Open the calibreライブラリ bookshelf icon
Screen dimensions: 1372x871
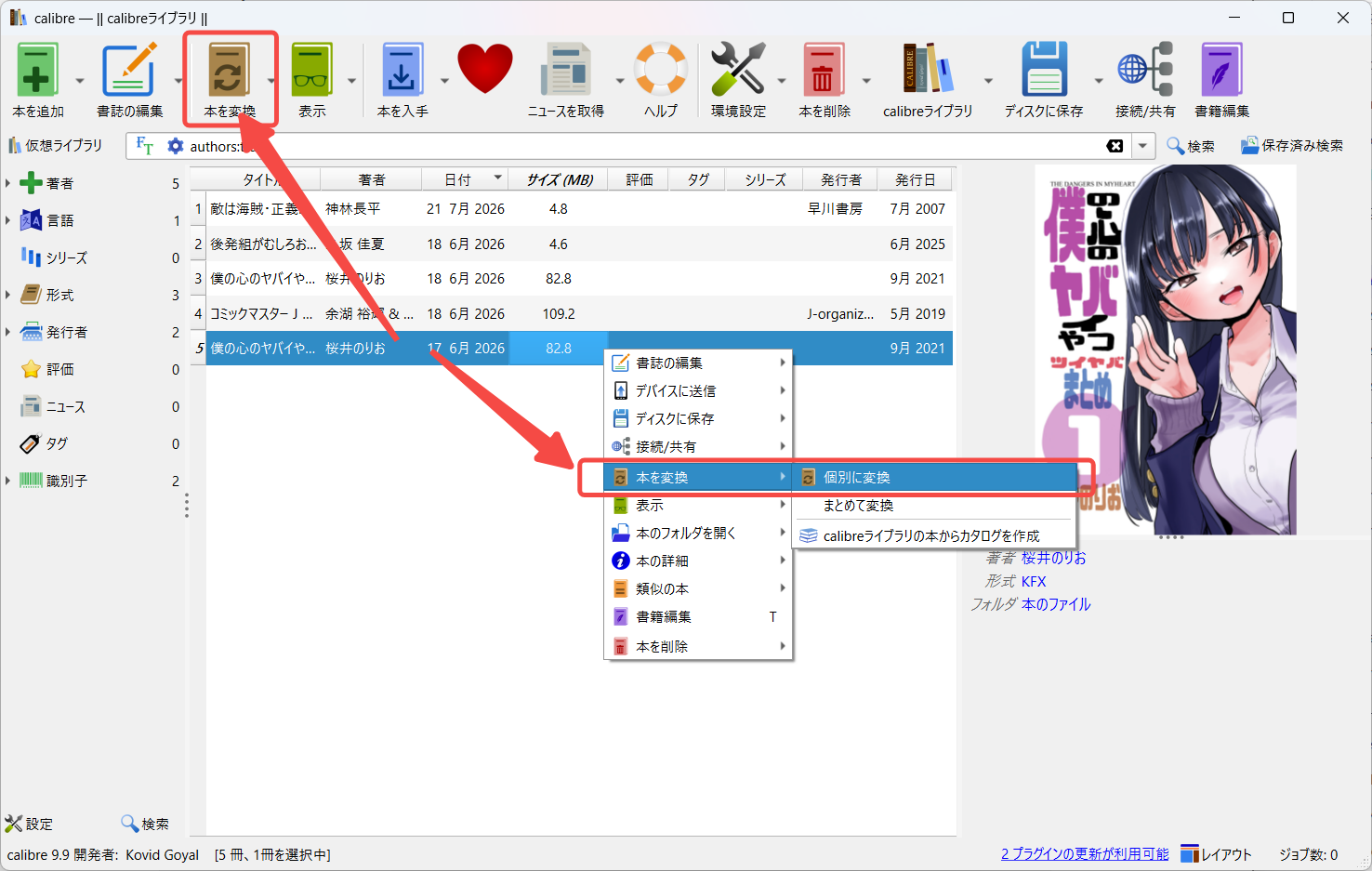[928, 70]
